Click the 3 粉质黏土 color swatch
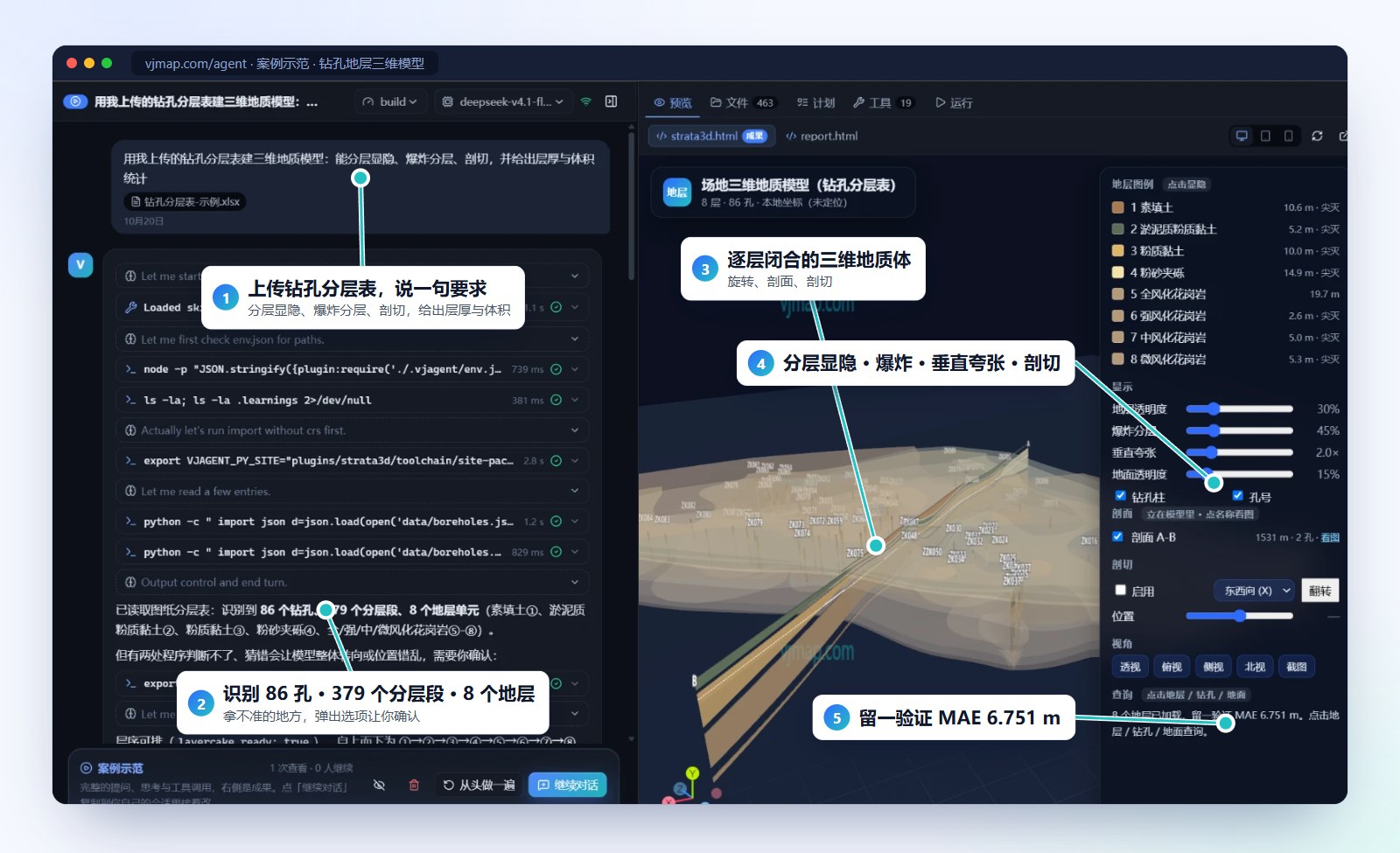Image resolution: width=1400 pixels, height=853 pixels. coord(1117,250)
